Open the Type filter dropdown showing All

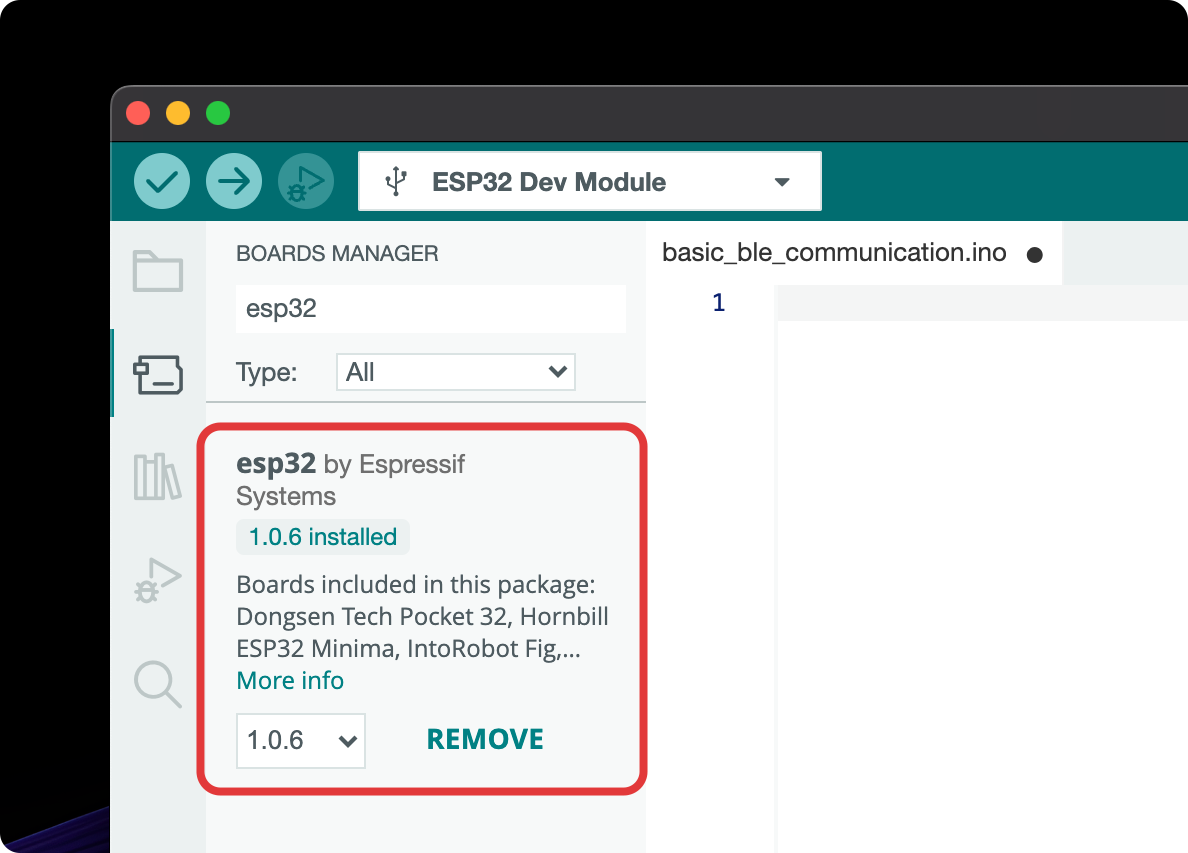[x=455, y=371]
